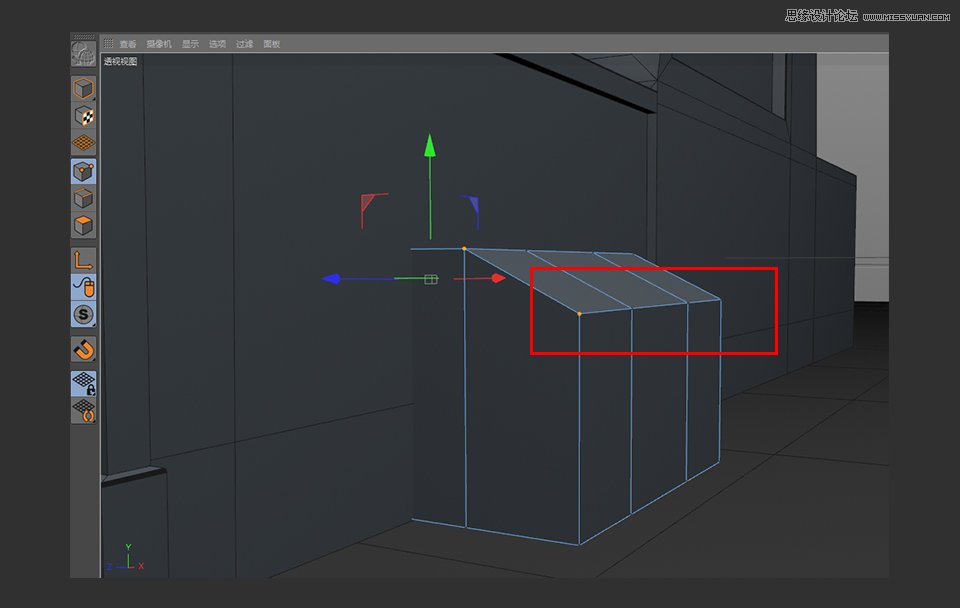Switch to Edges mode
This screenshot has width=960, height=608.
[83, 197]
